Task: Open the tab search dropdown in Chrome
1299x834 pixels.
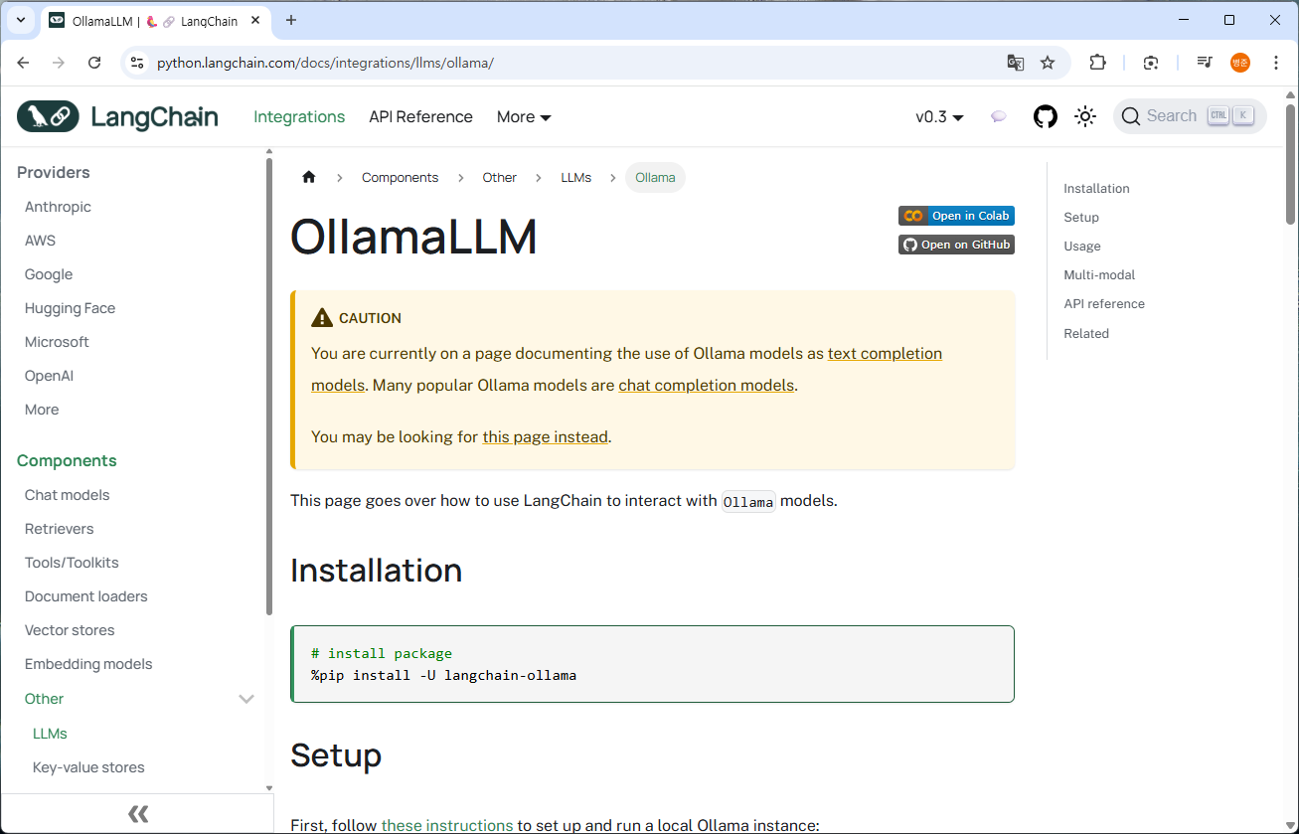Action: pyautogui.click(x=20, y=20)
